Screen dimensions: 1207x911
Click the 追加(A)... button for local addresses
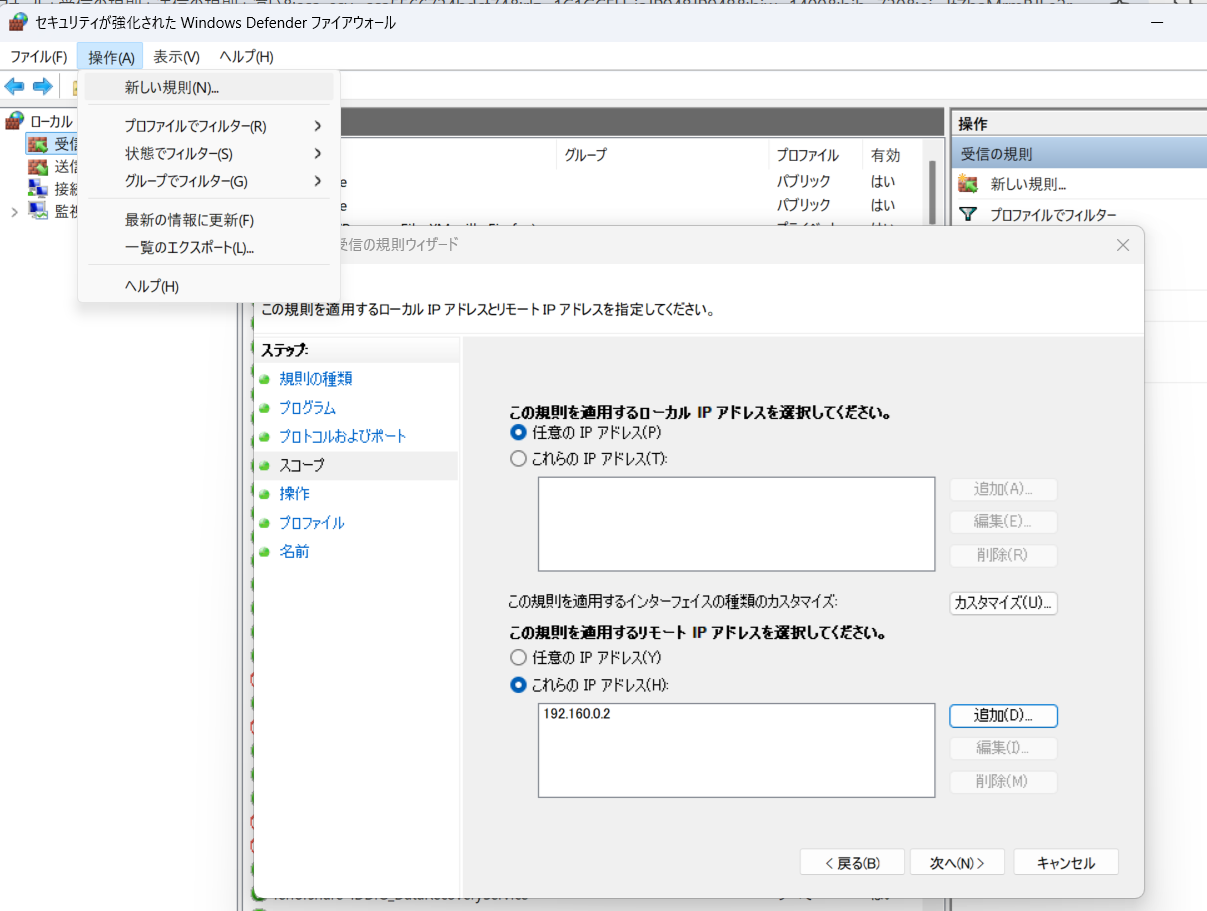click(x=1003, y=489)
